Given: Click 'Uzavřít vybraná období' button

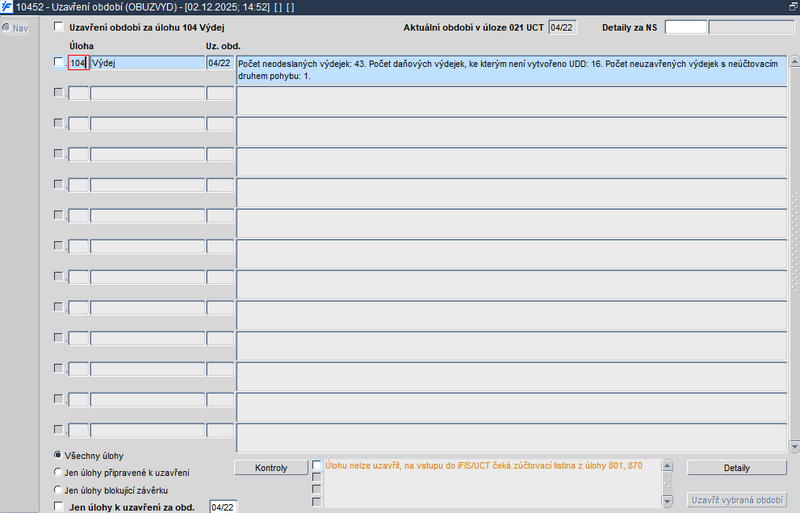Looking at the screenshot, I should (x=737, y=500).
